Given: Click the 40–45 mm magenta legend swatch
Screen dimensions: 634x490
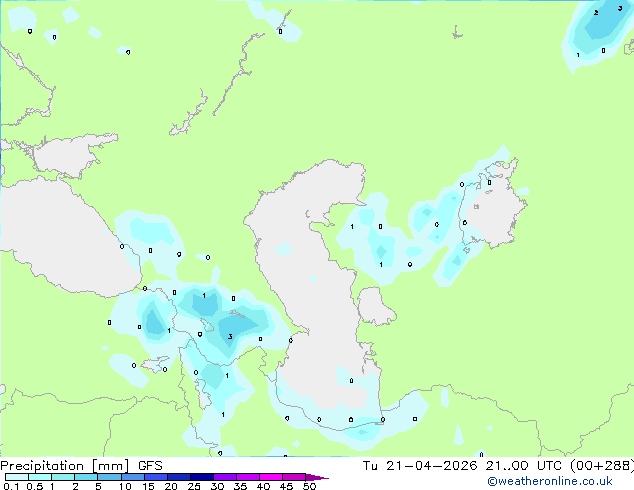Looking at the screenshot, I should pos(271,477).
